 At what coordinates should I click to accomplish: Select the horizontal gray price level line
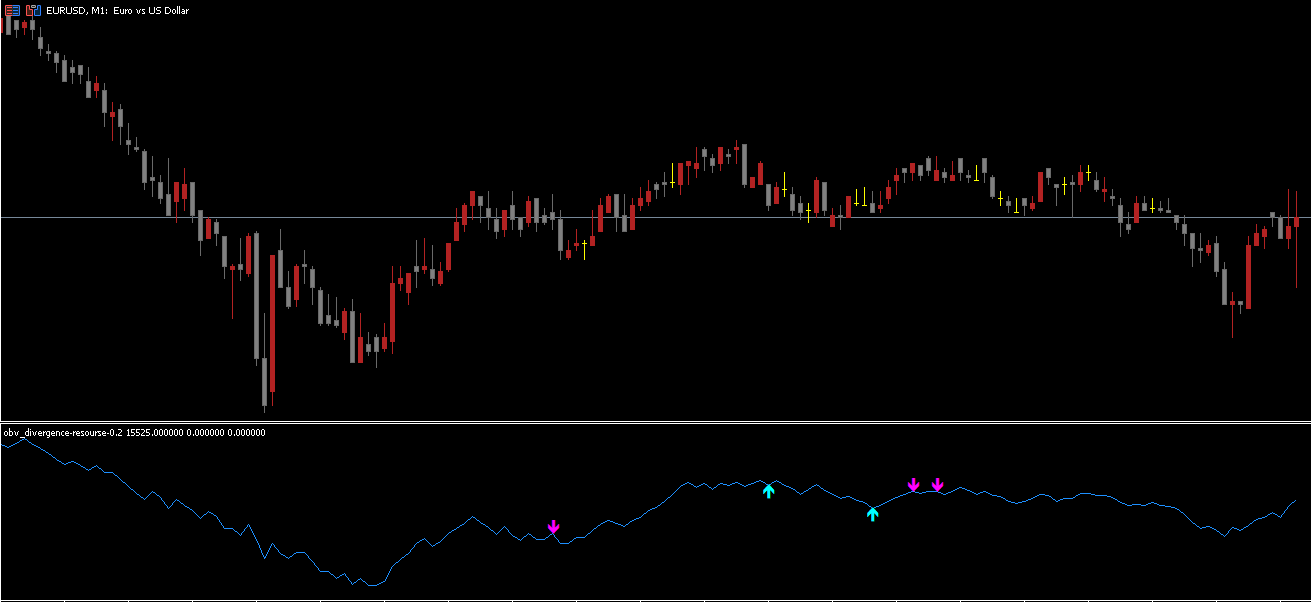point(650,217)
